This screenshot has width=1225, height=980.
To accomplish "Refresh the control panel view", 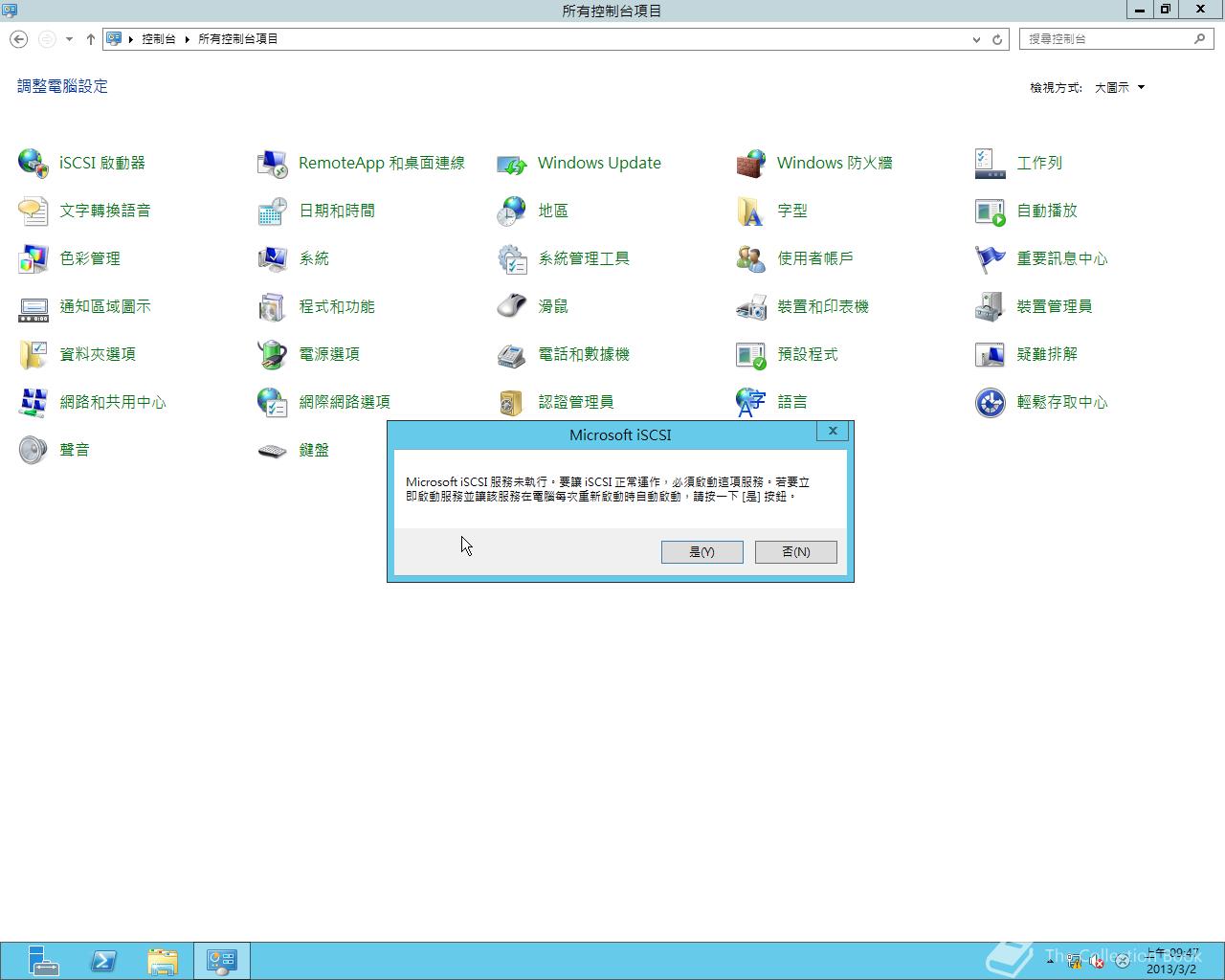I will coord(997,39).
